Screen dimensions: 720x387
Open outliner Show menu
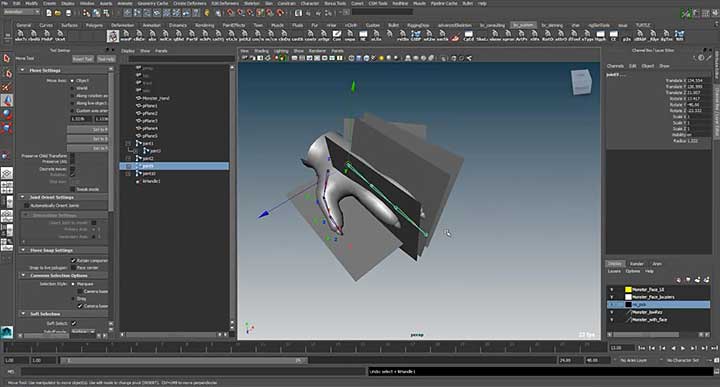pyautogui.click(x=145, y=51)
